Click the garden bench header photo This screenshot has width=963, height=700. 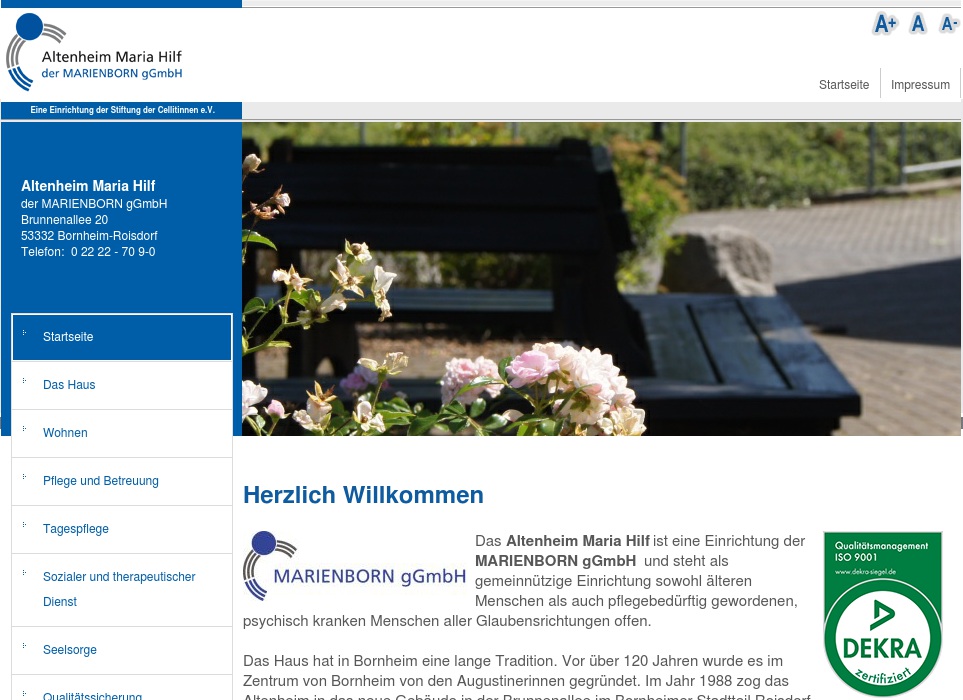click(x=600, y=278)
